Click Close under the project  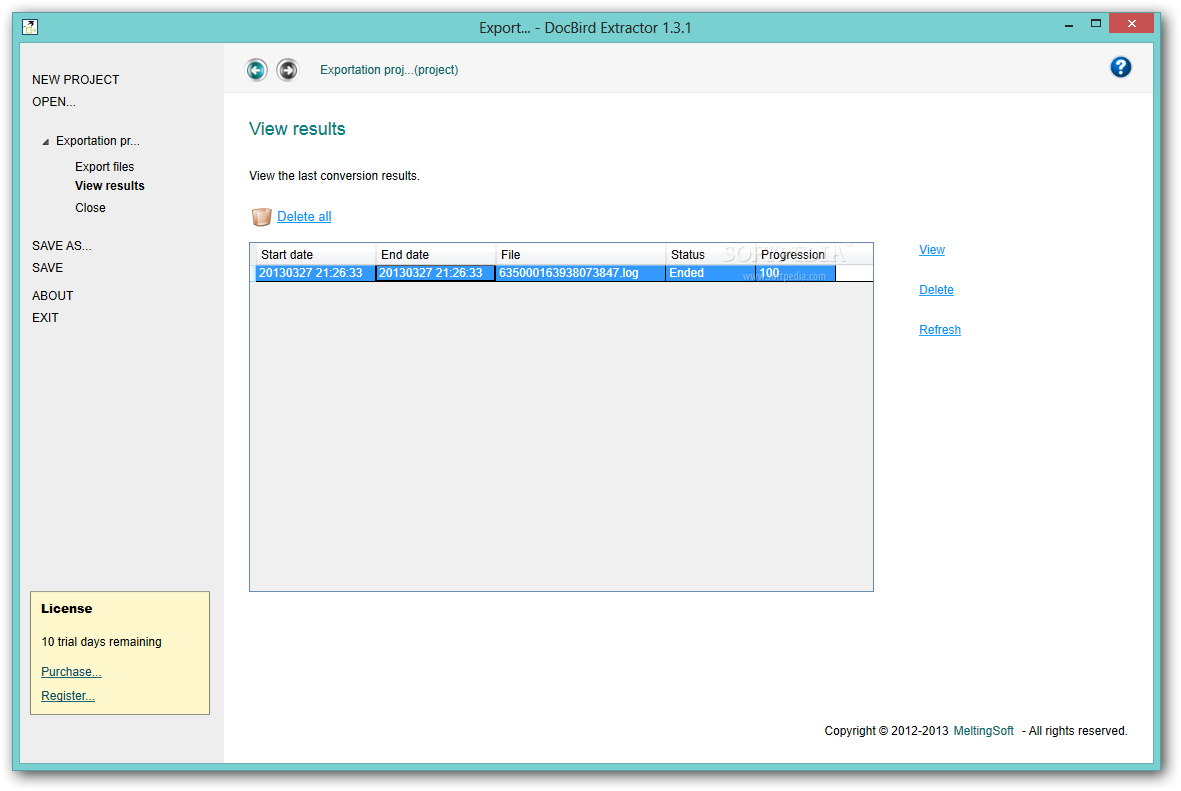(90, 207)
